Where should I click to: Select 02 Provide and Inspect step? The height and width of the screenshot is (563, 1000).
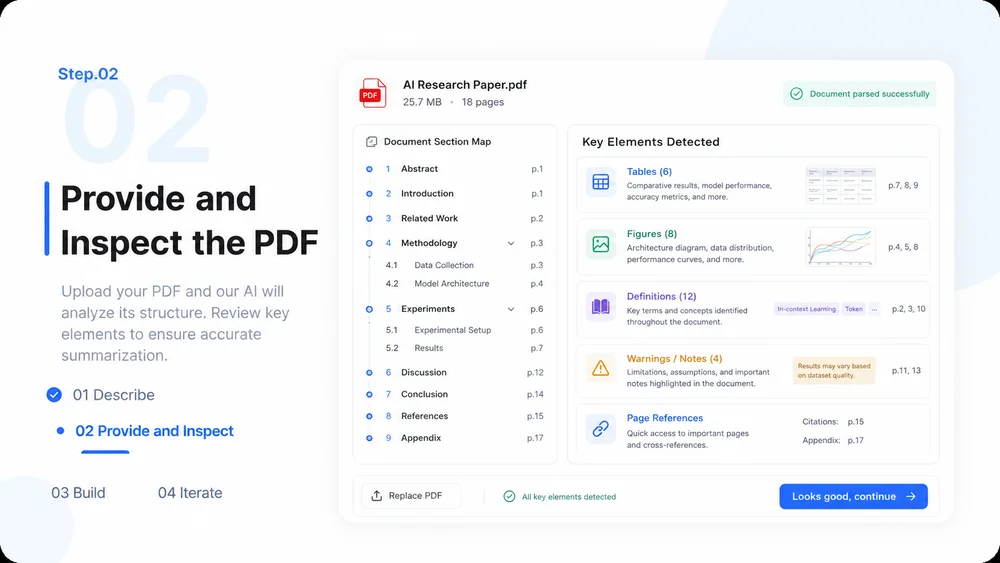[154, 431]
